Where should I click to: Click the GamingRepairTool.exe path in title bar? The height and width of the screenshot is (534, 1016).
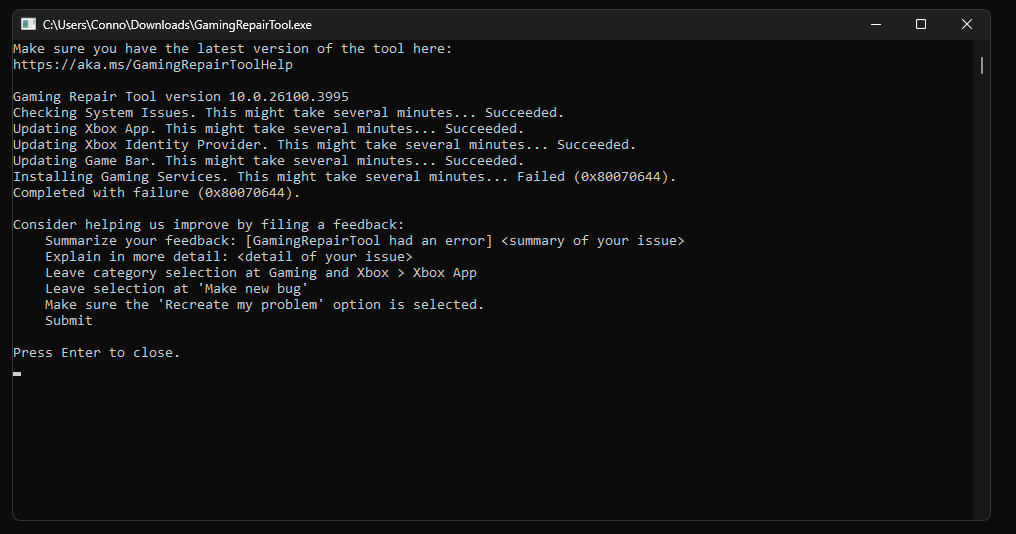[177, 25]
